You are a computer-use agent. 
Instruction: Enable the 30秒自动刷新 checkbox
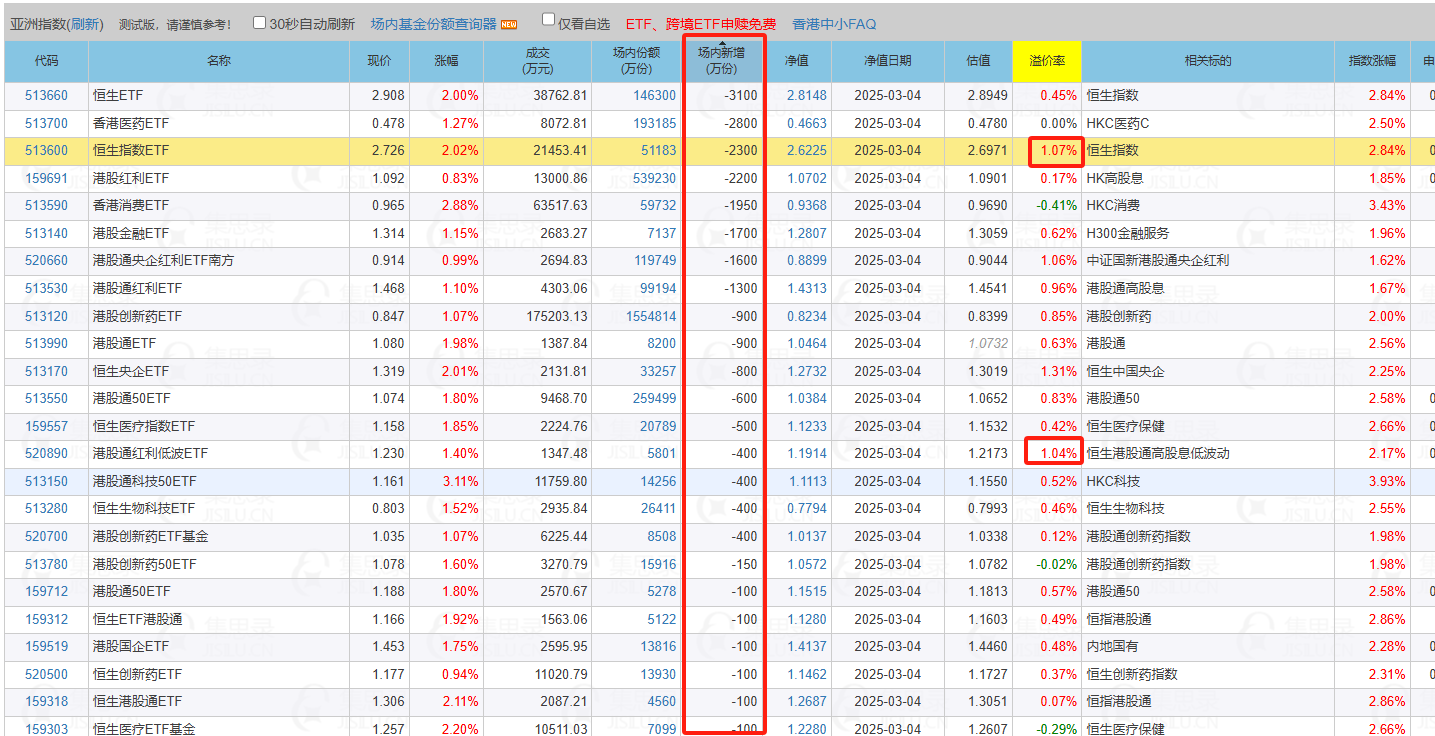[x=260, y=22]
